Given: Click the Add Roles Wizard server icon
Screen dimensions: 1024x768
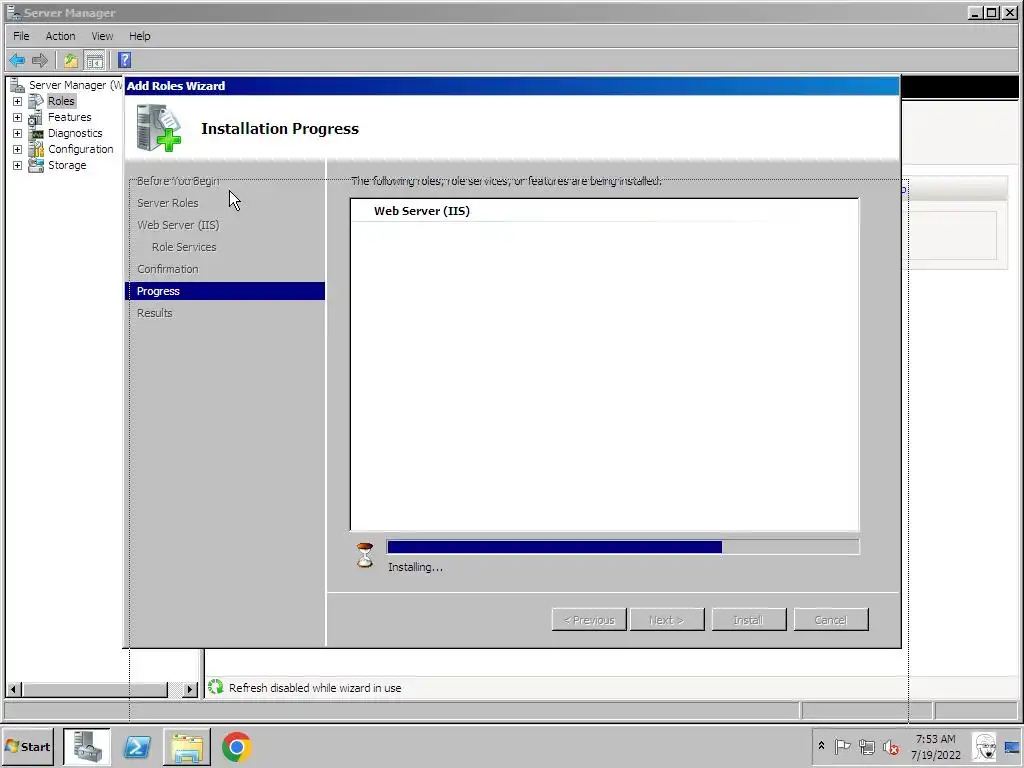Looking at the screenshot, I should [159, 128].
